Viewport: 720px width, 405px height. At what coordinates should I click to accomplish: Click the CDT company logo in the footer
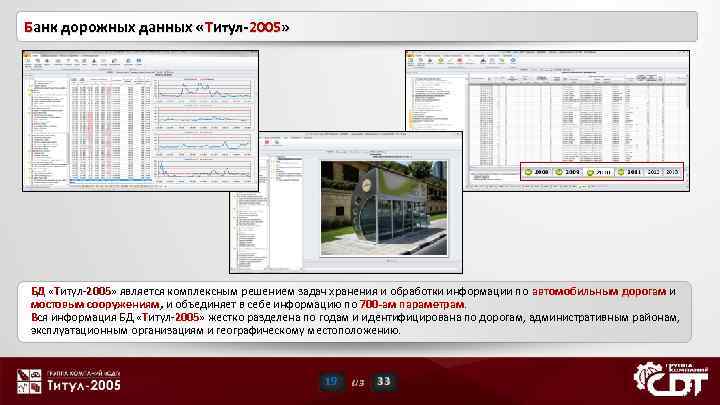(671, 380)
